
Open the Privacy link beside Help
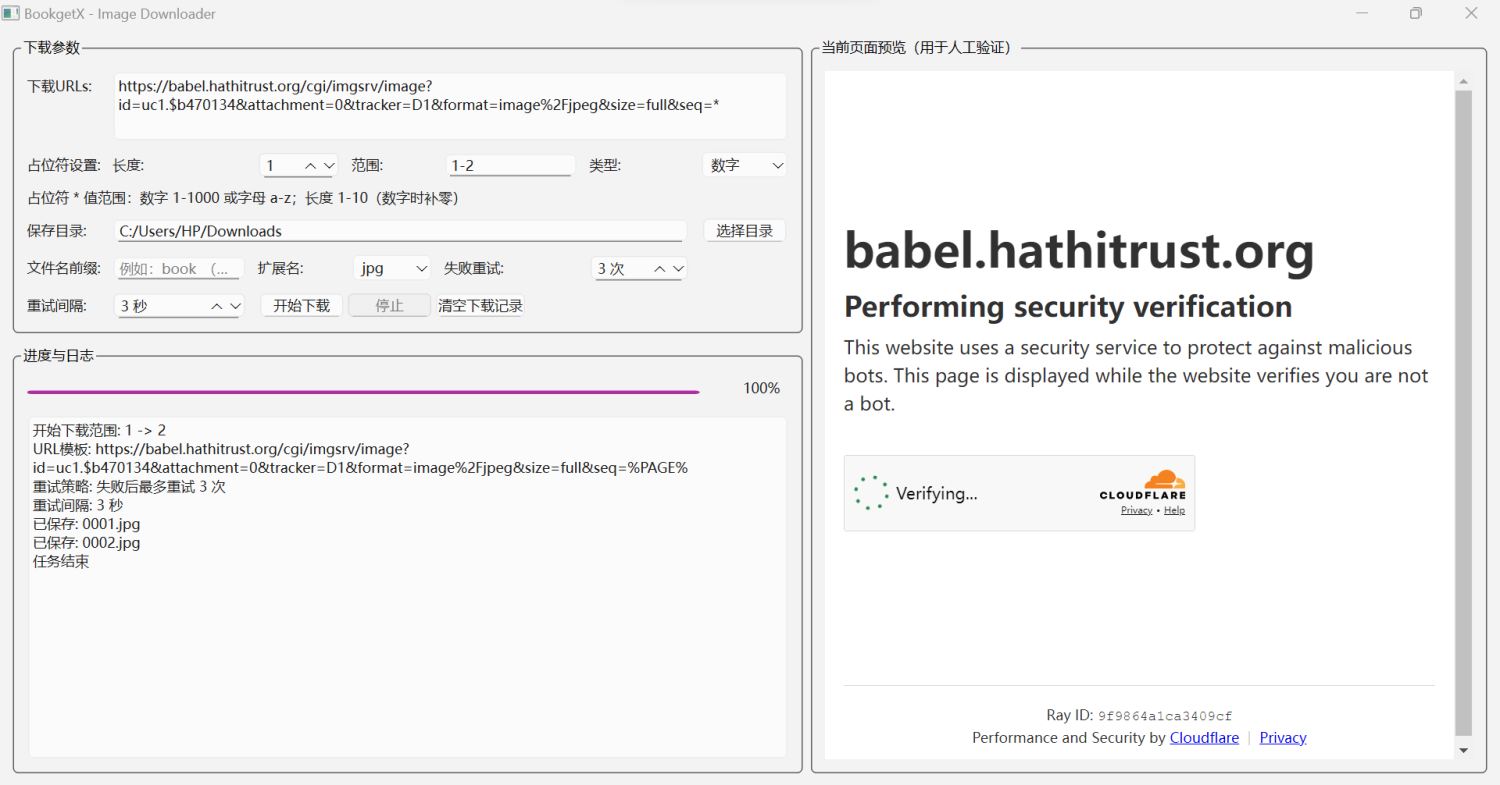pos(1137,510)
